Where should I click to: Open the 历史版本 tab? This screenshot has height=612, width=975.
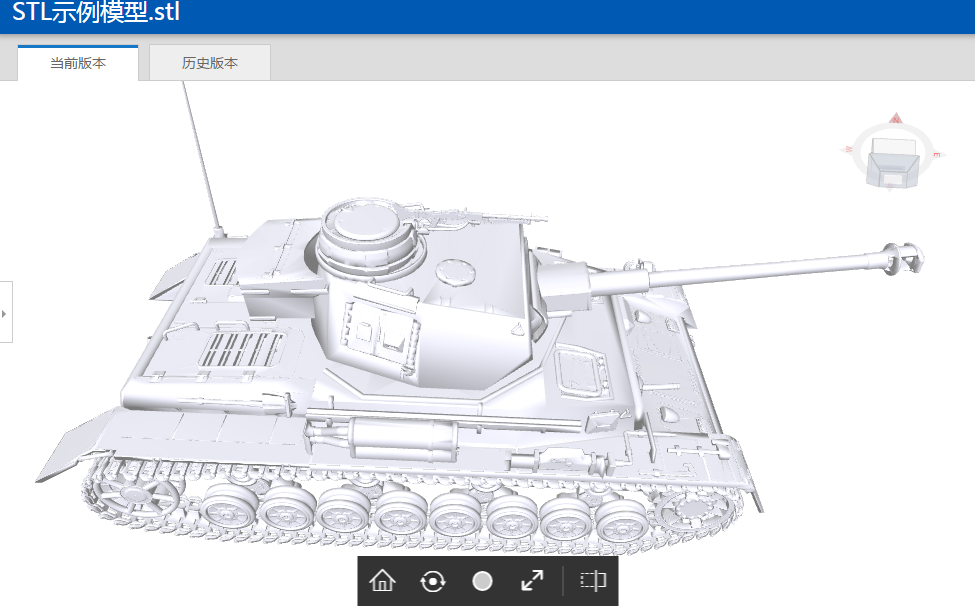[x=210, y=63]
